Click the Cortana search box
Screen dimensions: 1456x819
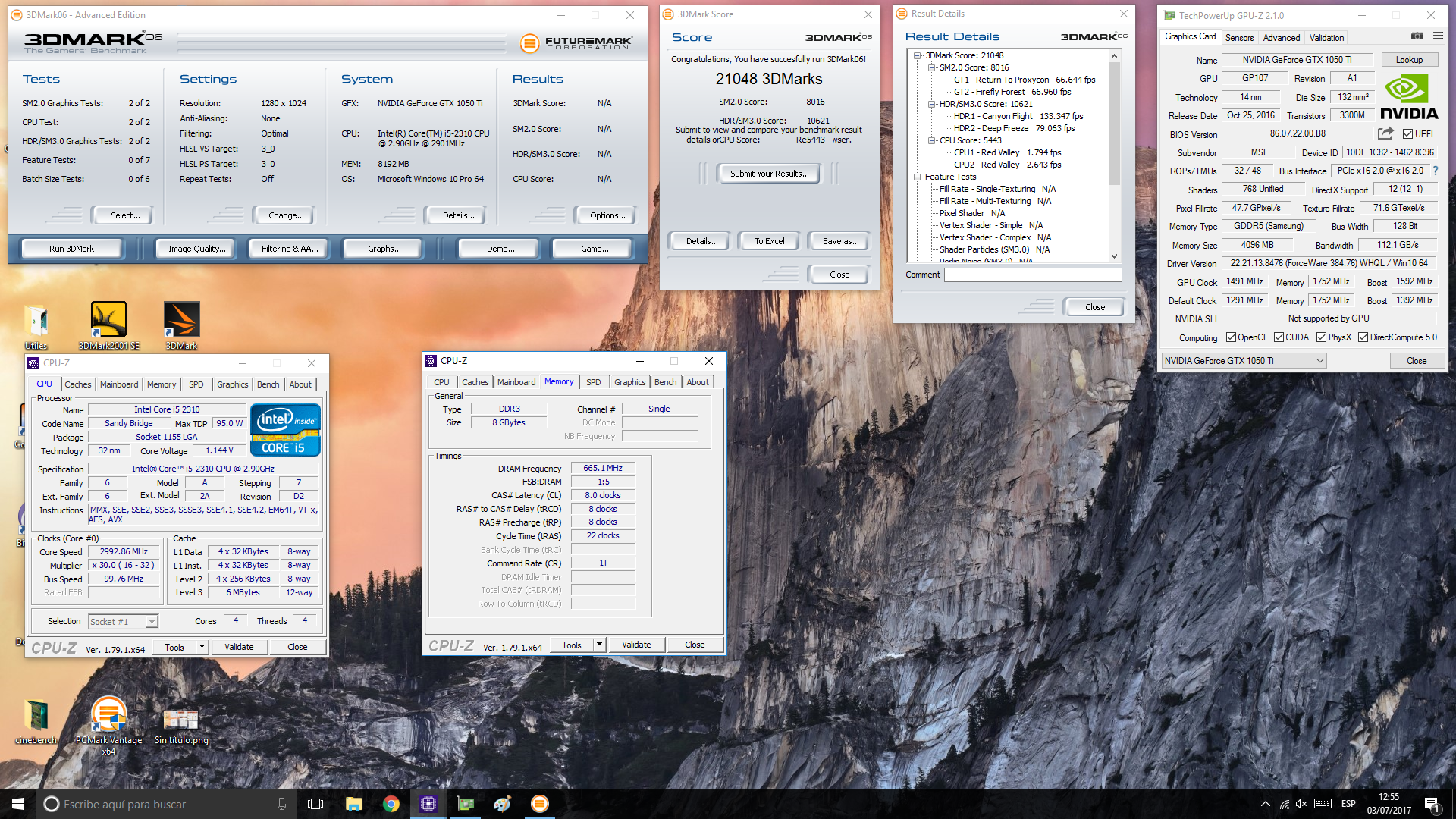point(167,804)
